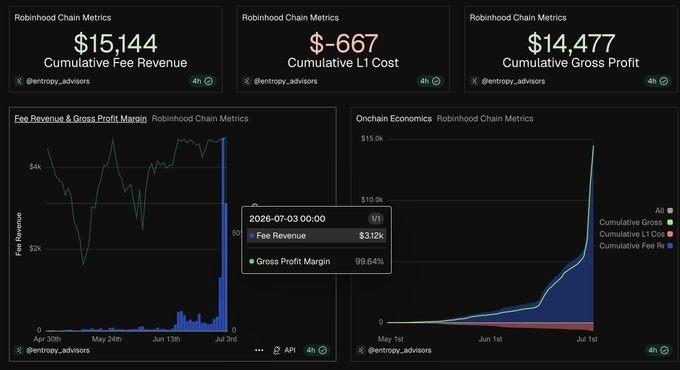Click the Cumulative Gross Profit label
Image resolution: width=680 pixels, height=370 pixels.
pos(571,63)
